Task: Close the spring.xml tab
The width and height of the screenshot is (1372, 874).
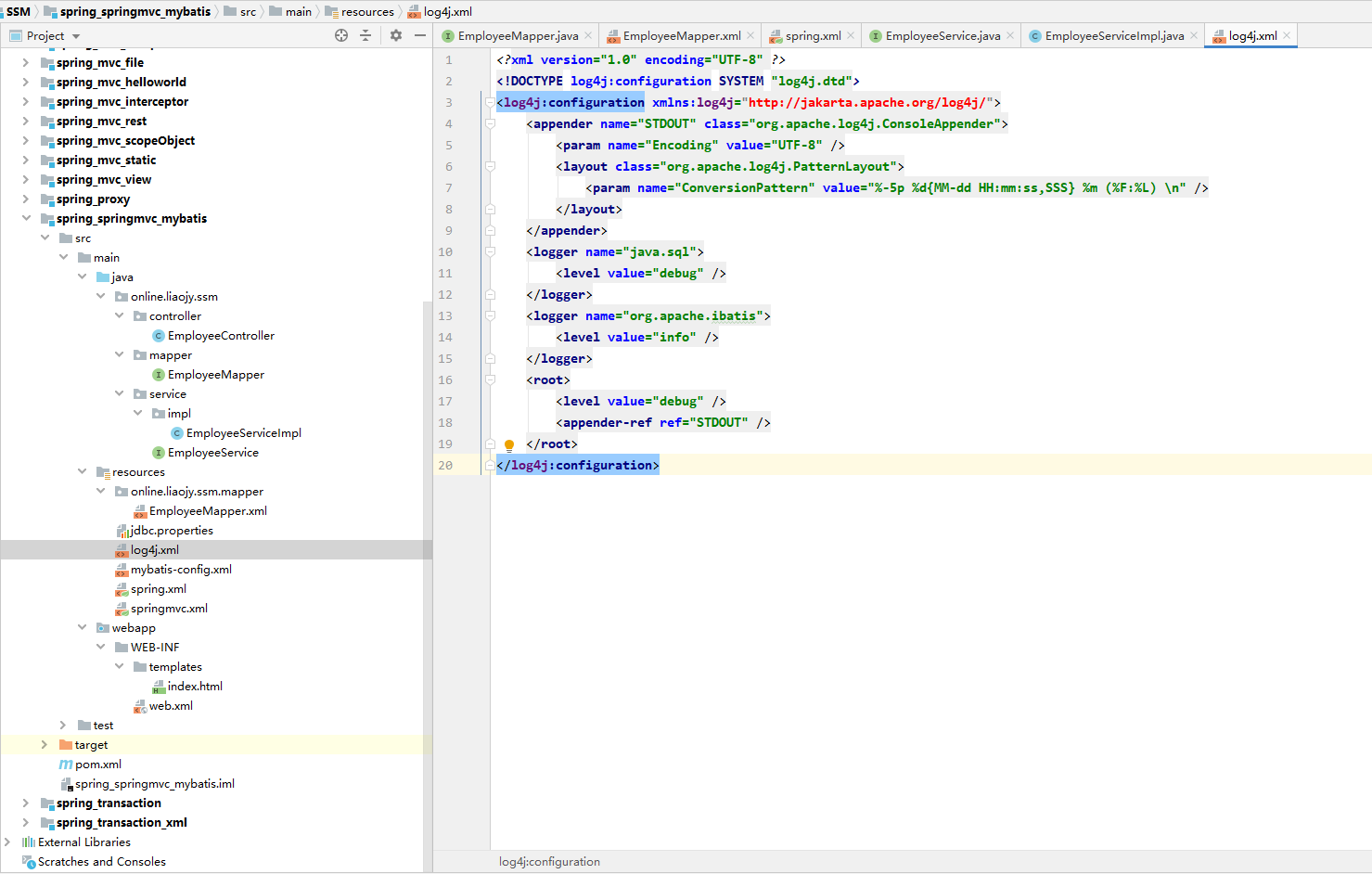Action: 851,36
